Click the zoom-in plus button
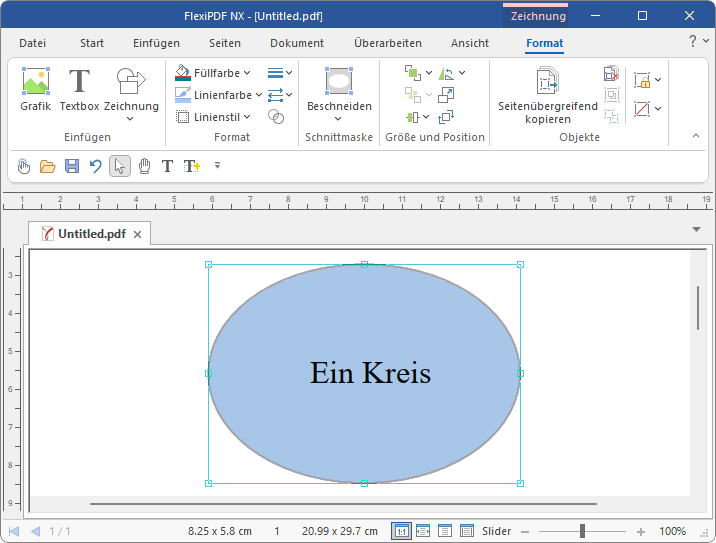Image resolution: width=716 pixels, height=543 pixels. coord(641,531)
